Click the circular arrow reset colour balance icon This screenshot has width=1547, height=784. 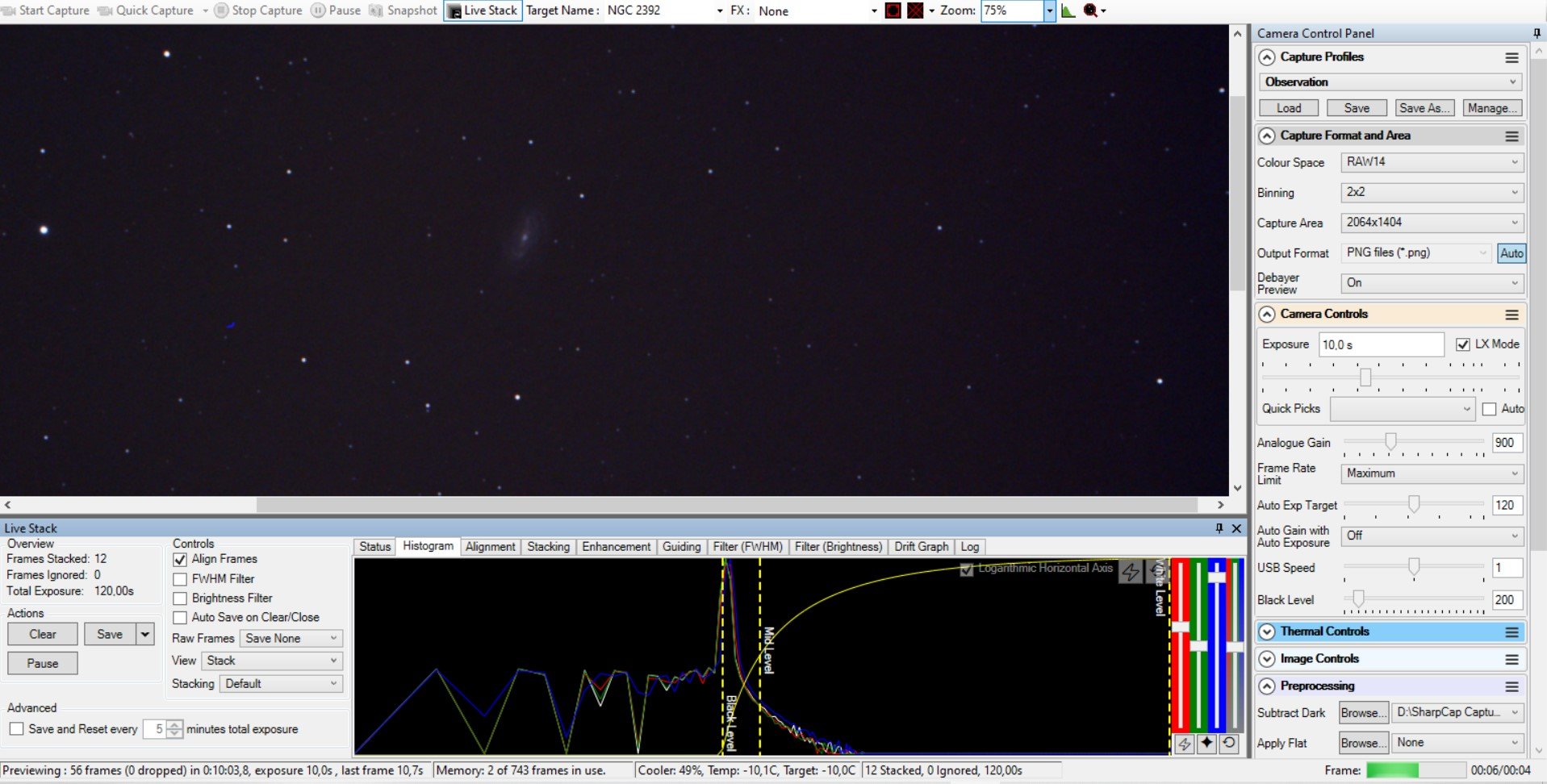[x=1229, y=743]
